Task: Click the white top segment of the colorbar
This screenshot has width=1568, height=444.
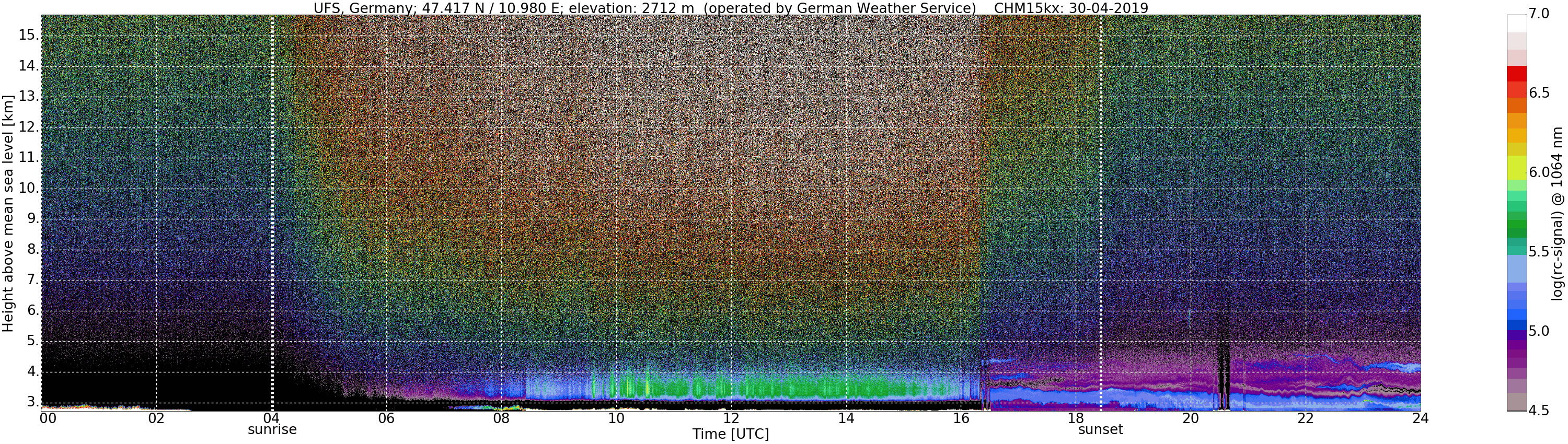Action: pos(1516,23)
